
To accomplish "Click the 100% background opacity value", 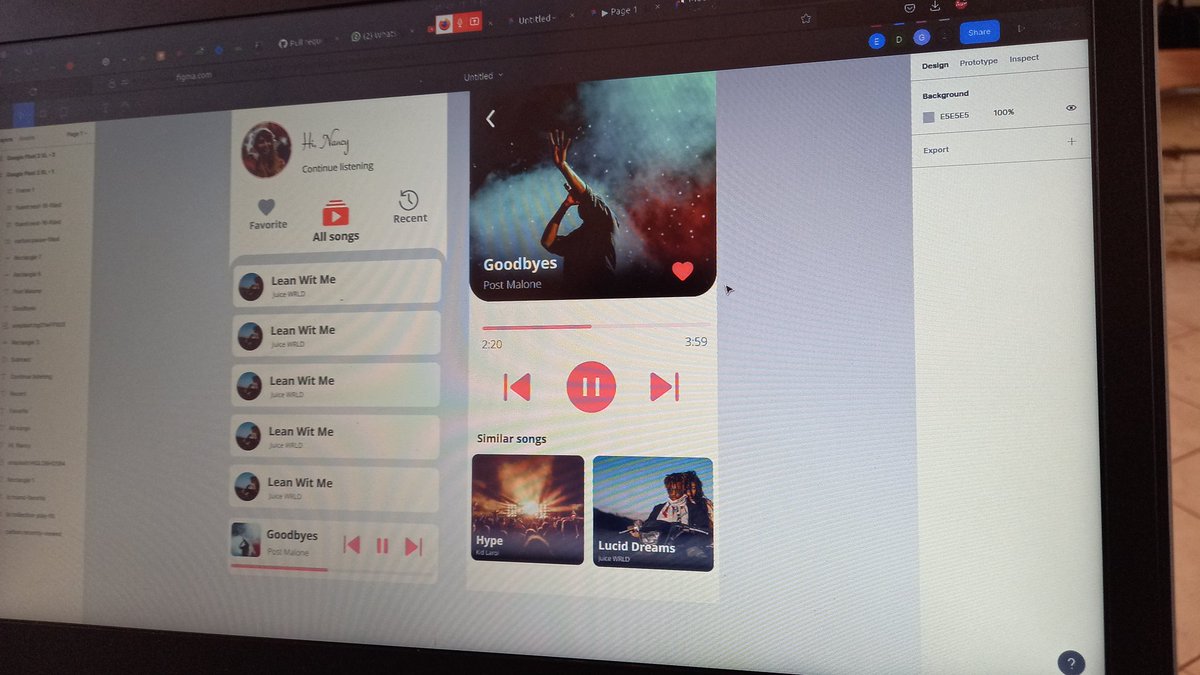I will click(x=1003, y=112).
